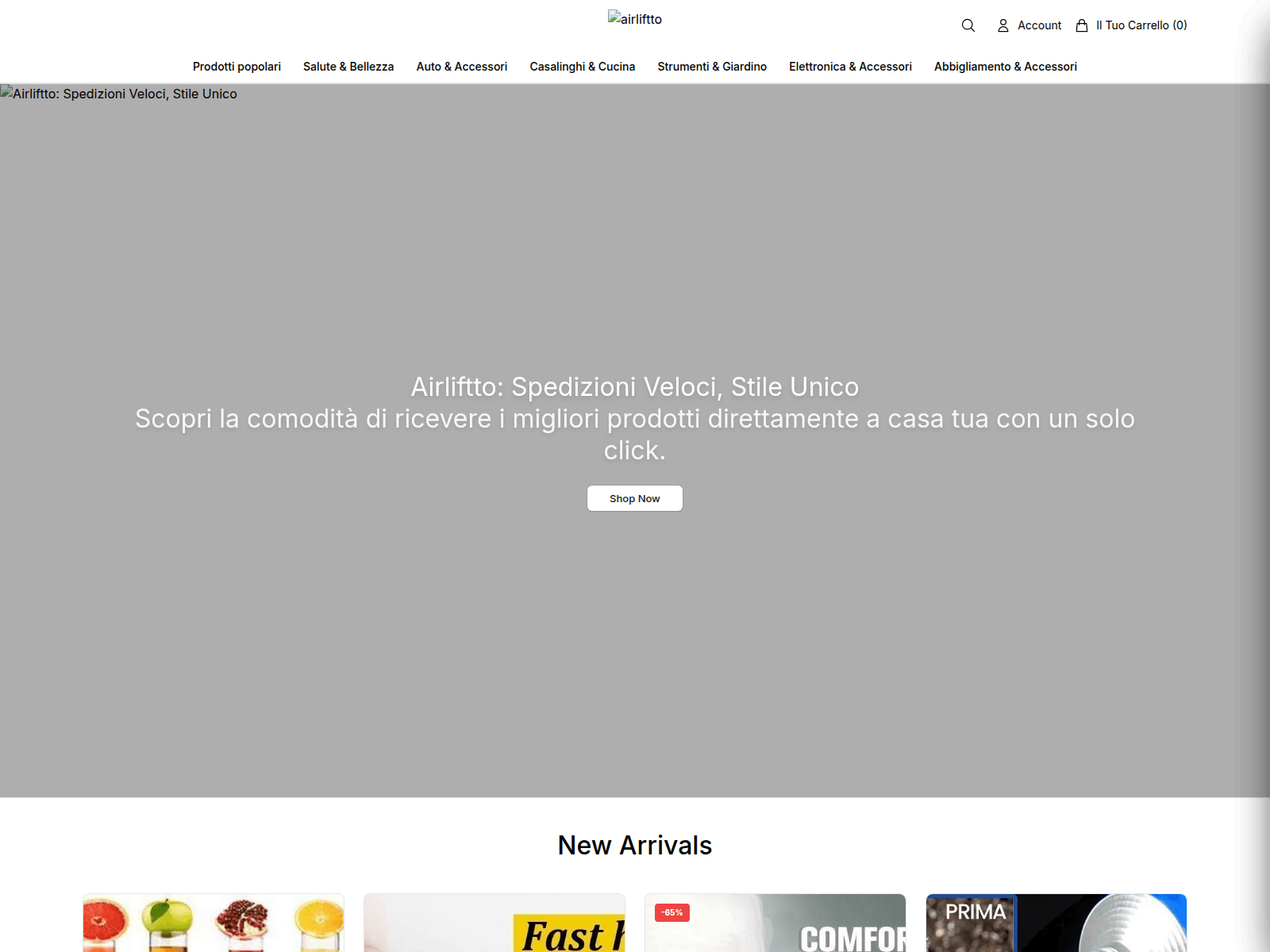Screen dimensions: 1270x952
Task: Open Il Tuo Carrello (0)
Action: click(x=1141, y=25)
